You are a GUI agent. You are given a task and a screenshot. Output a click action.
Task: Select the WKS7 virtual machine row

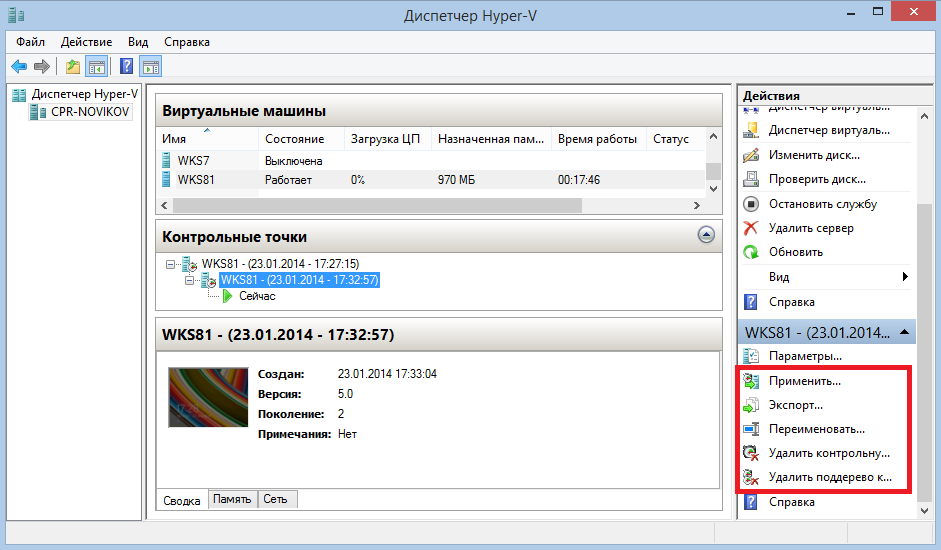193,160
